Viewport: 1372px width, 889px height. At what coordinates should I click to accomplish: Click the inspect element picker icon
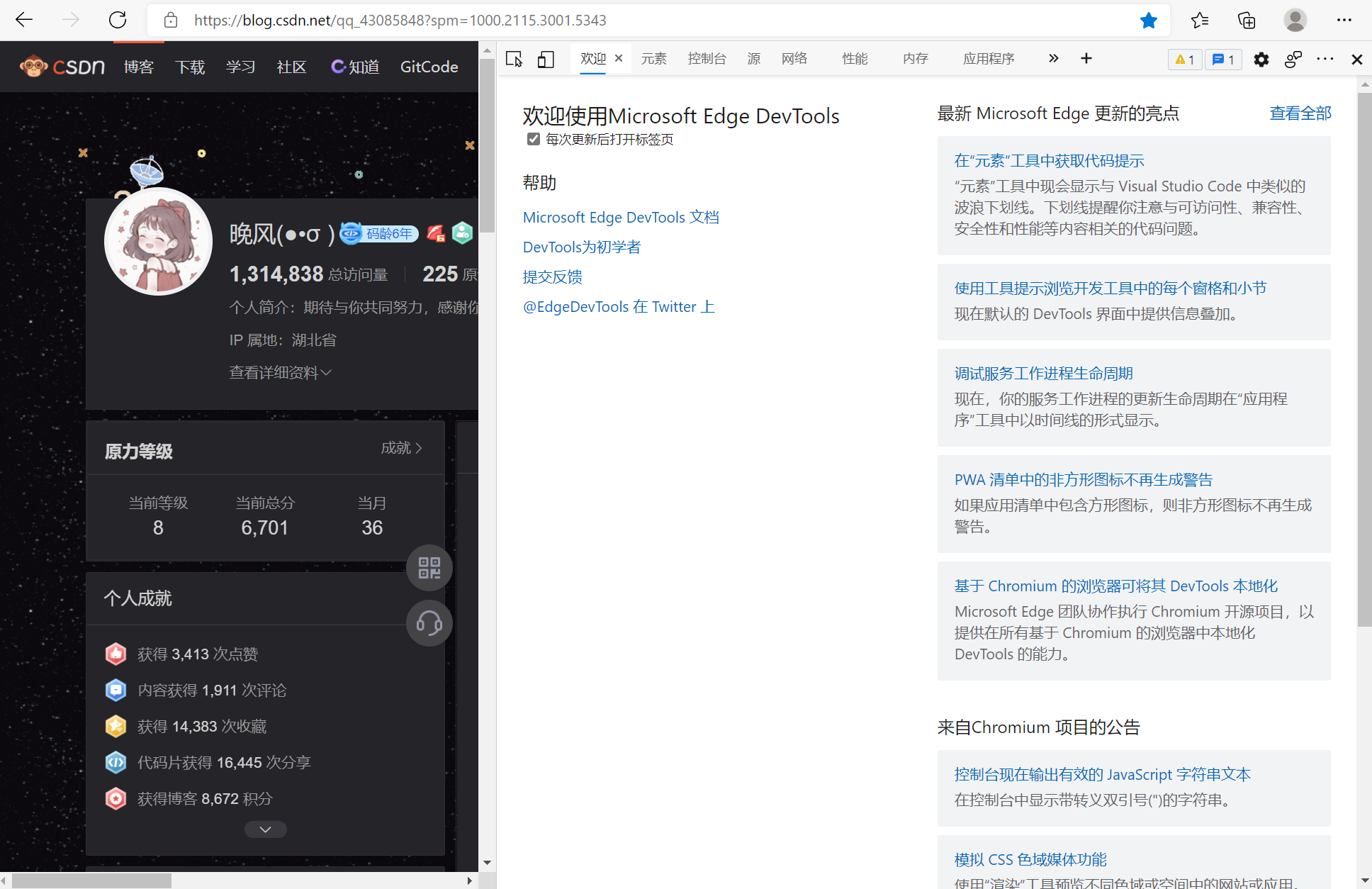pyautogui.click(x=514, y=59)
